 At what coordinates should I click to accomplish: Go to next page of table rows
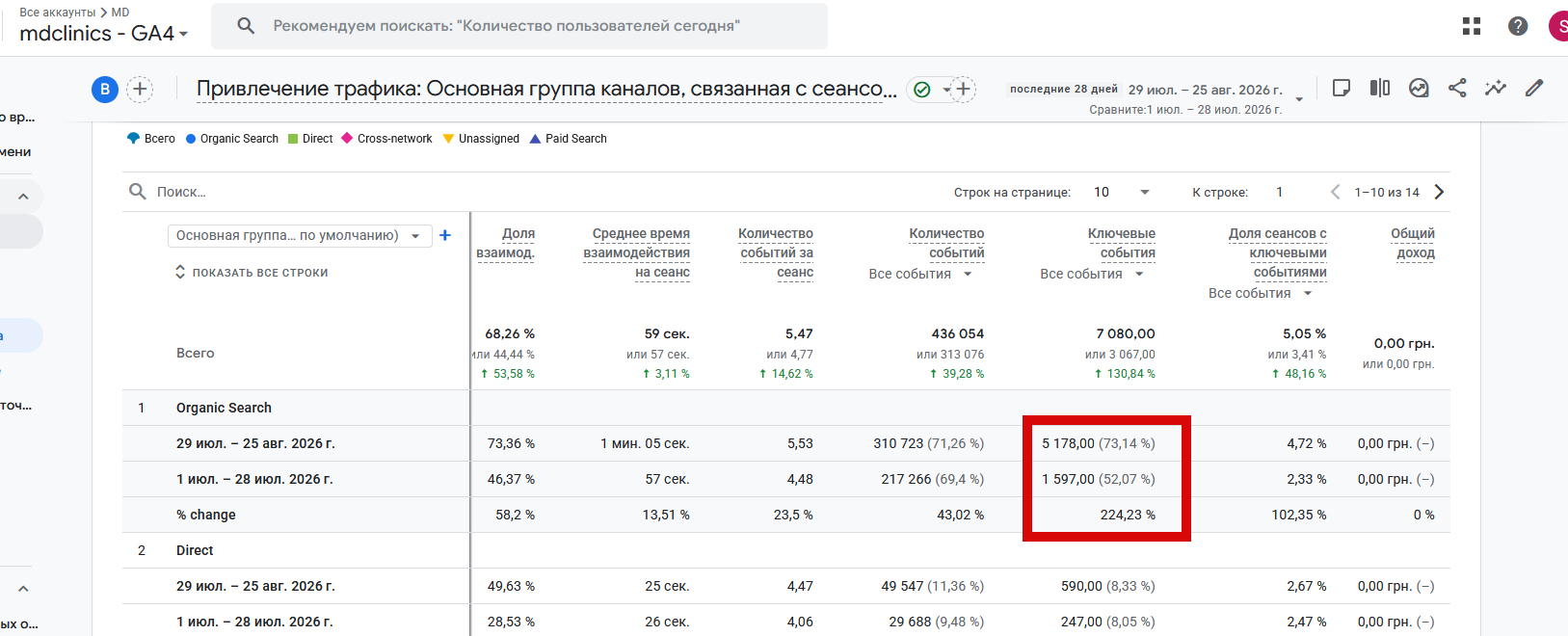point(1439,192)
